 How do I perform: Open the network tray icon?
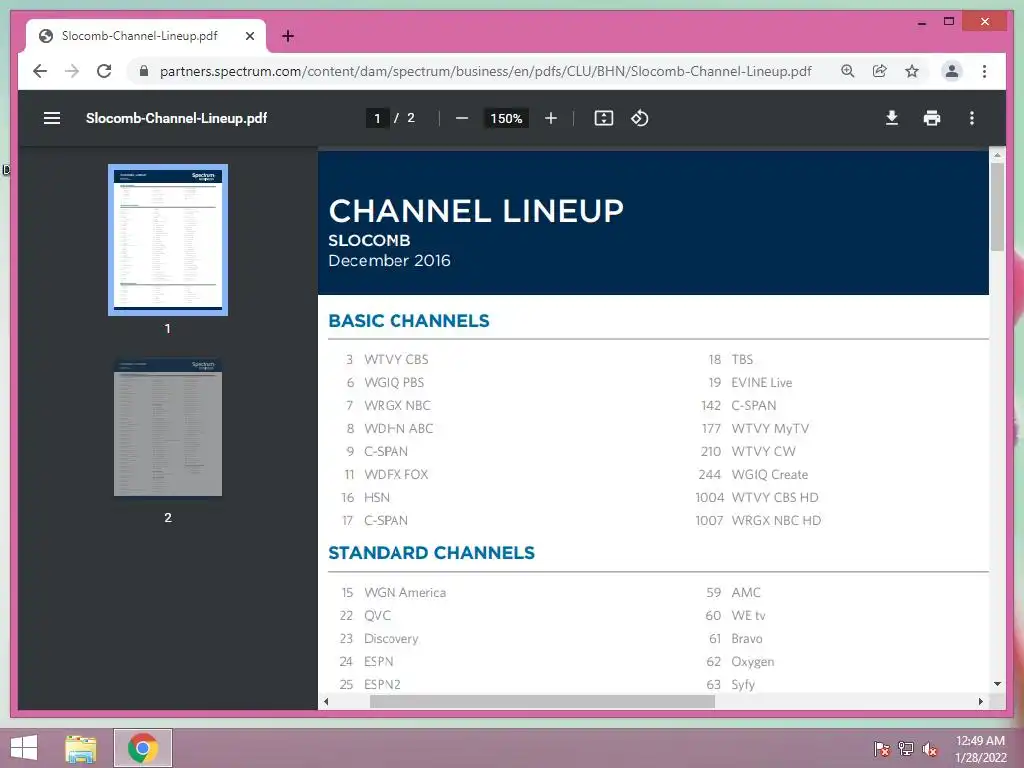[906, 748]
